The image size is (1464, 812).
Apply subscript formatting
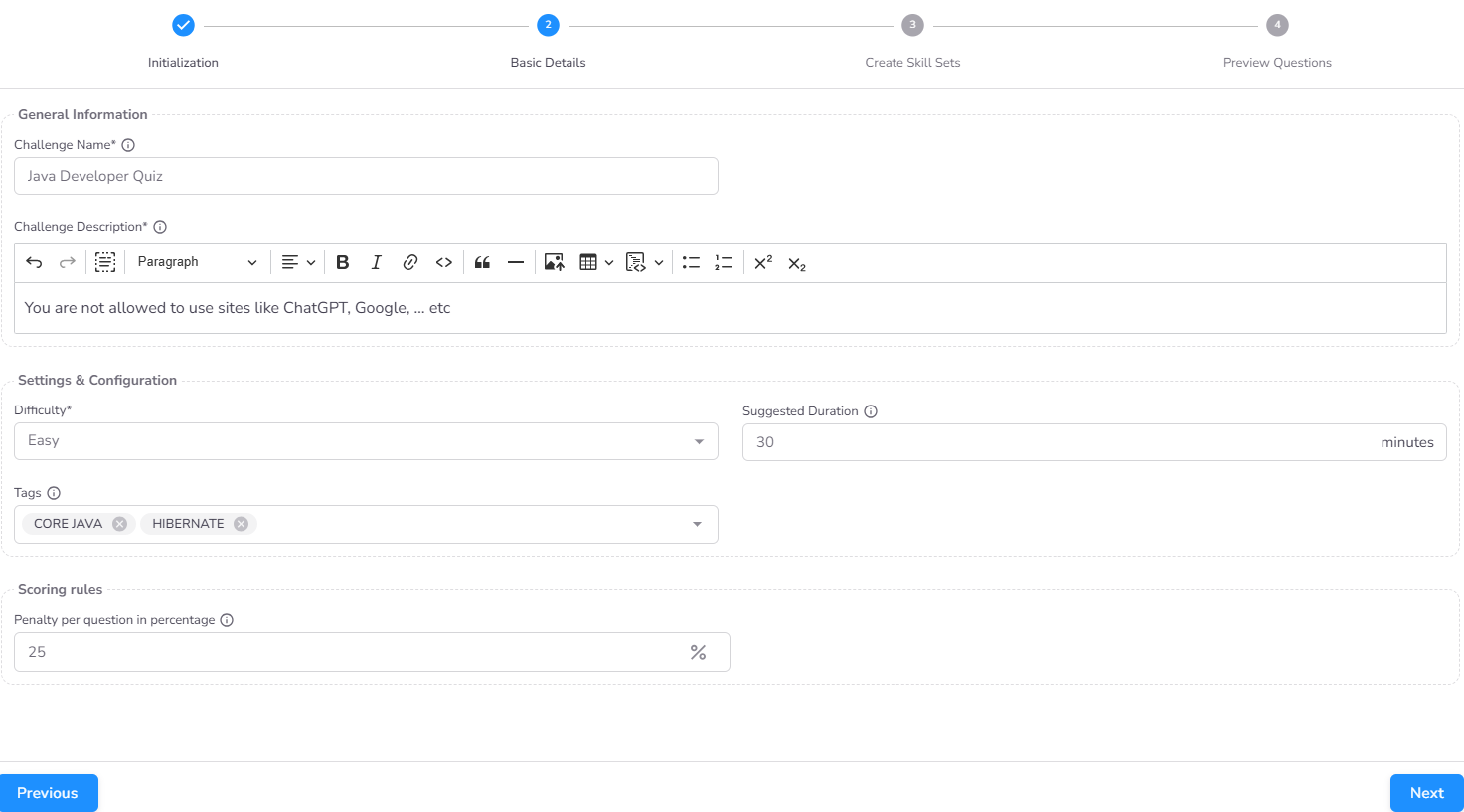[x=796, y=264]
